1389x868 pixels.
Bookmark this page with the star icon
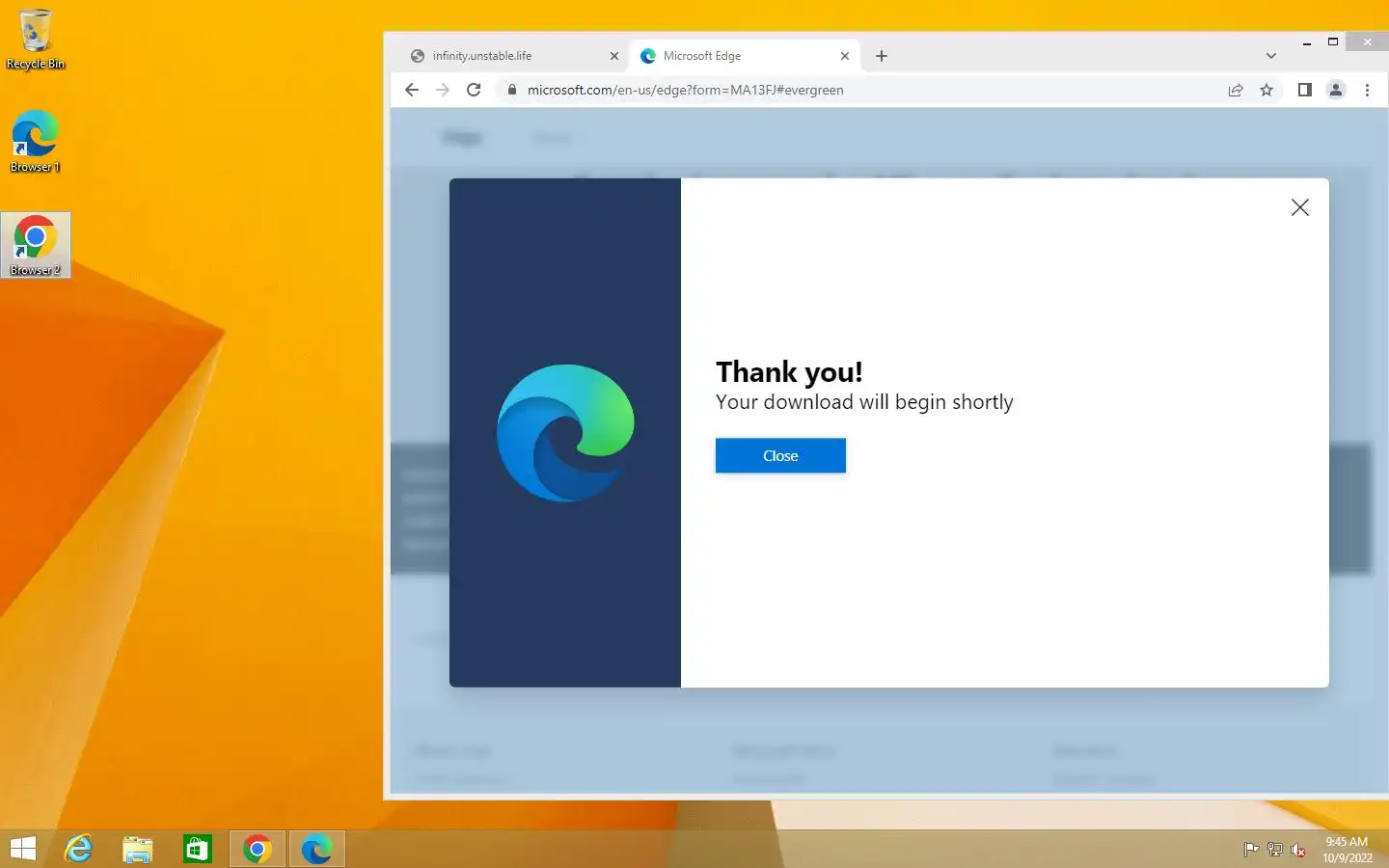point(1266,90)
